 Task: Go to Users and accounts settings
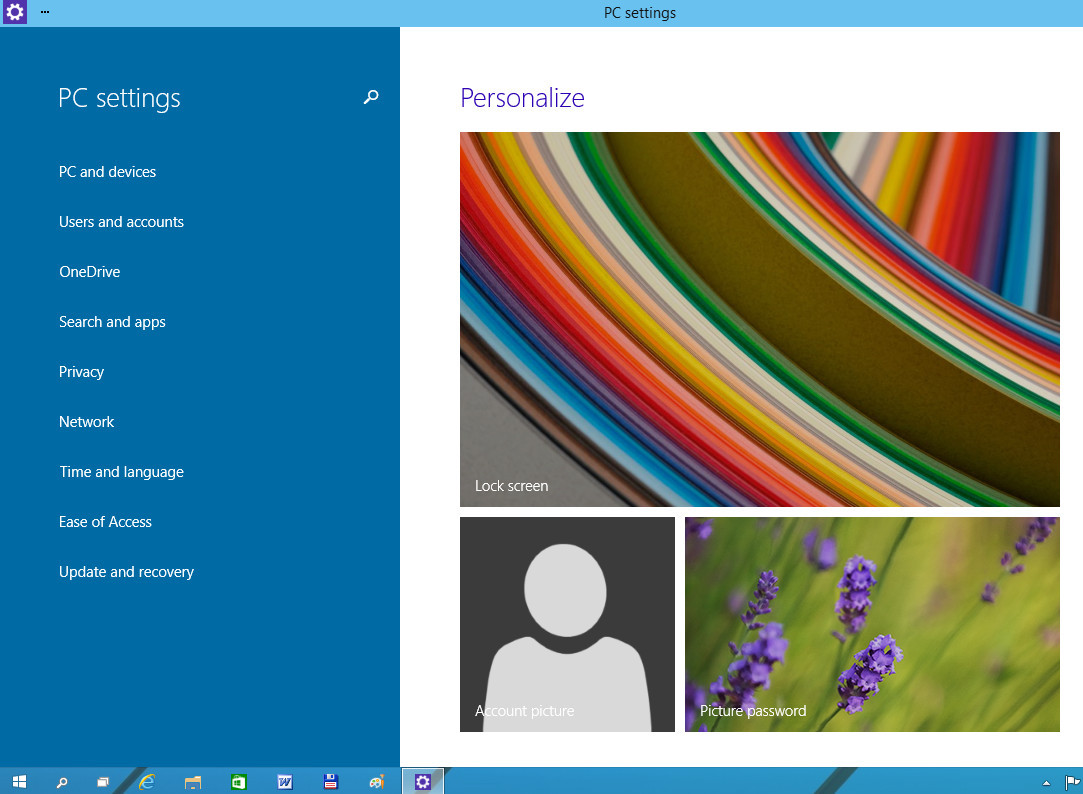point(121,222)
